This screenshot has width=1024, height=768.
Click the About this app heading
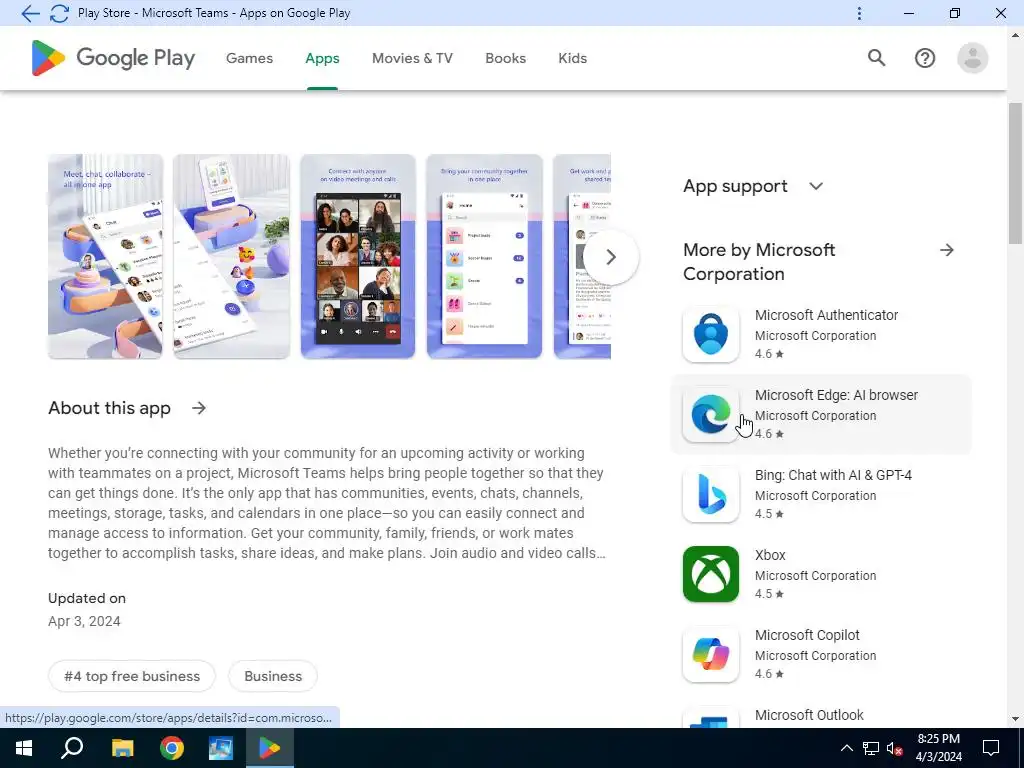(x=109, y=408)
